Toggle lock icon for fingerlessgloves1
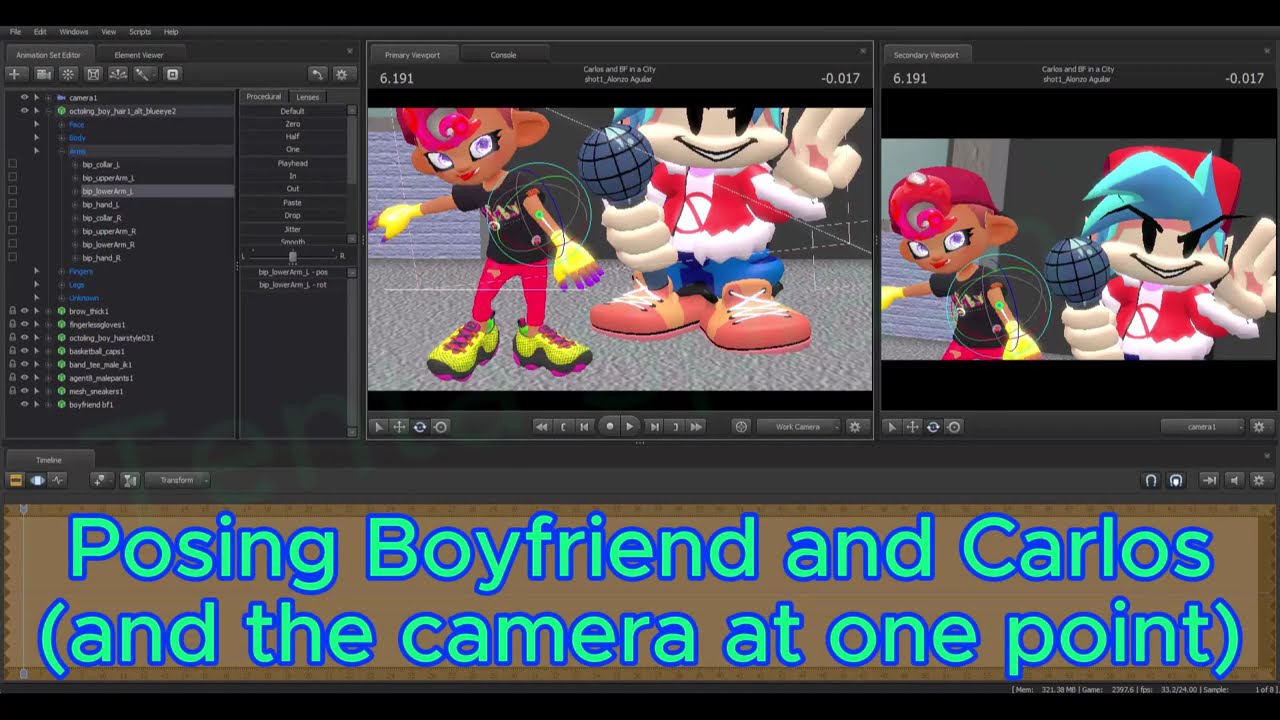 click(x=12, y=325)
